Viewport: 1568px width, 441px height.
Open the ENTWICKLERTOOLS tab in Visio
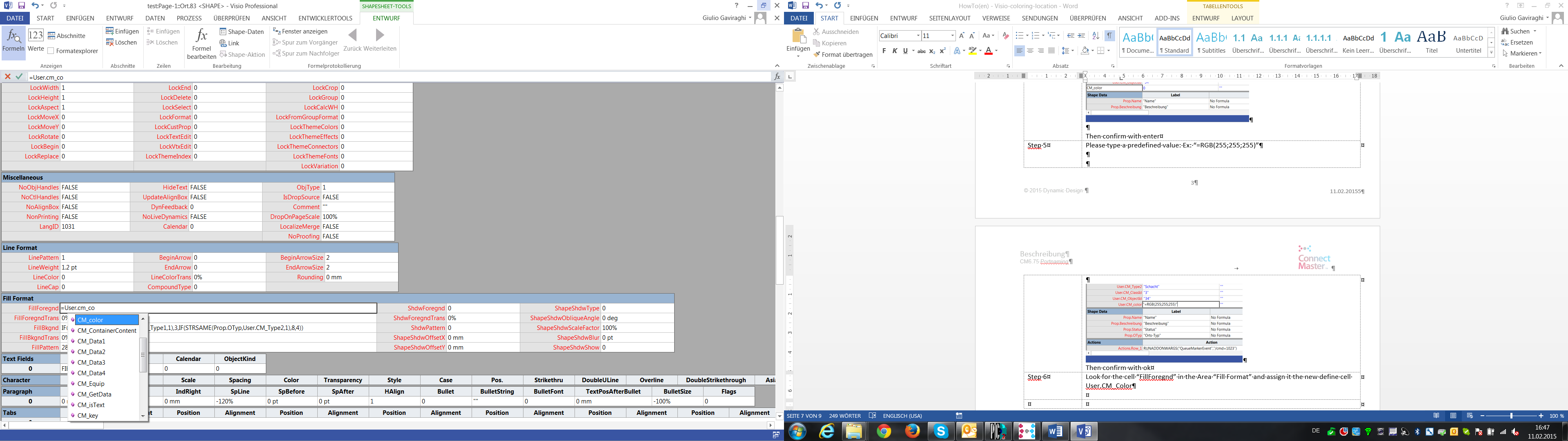[x=325, y=18]
